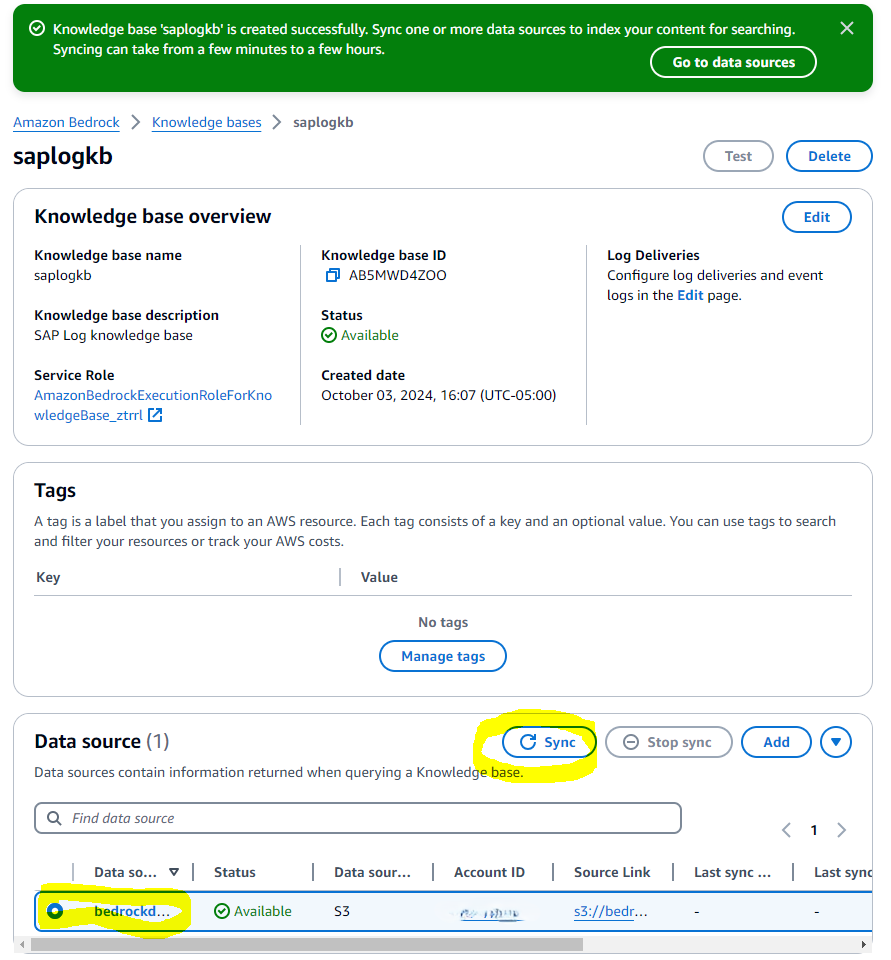Select the bedrockd data source radio button
891x960 pixels.
(x=54, y=910)
